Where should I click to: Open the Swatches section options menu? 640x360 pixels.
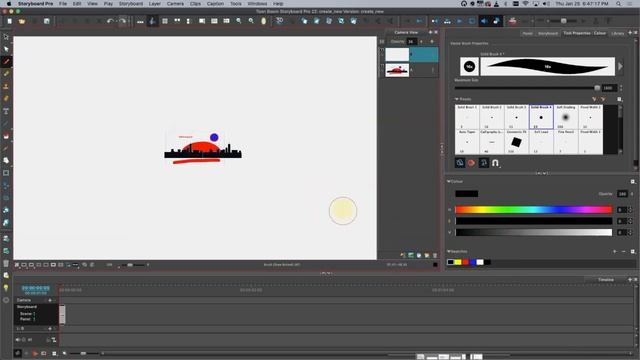click(x=633, y=251)
